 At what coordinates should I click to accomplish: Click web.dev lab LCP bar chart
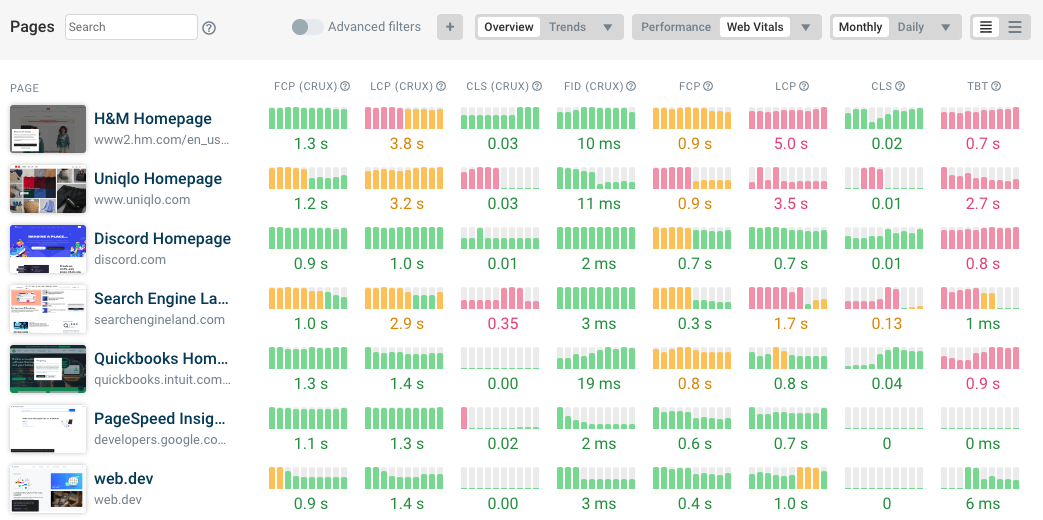tap(788, 477)
